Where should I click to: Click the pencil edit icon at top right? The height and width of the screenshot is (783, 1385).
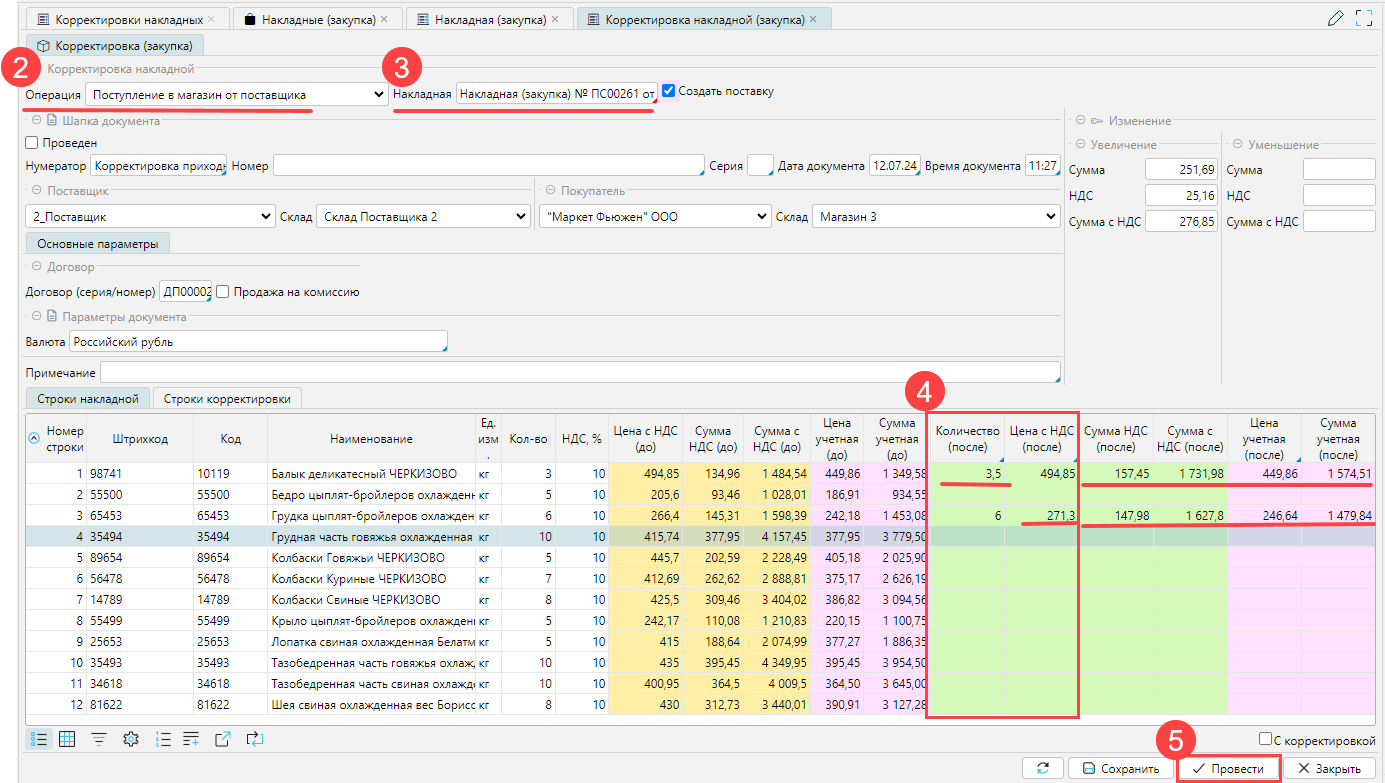click(1335, 18)
